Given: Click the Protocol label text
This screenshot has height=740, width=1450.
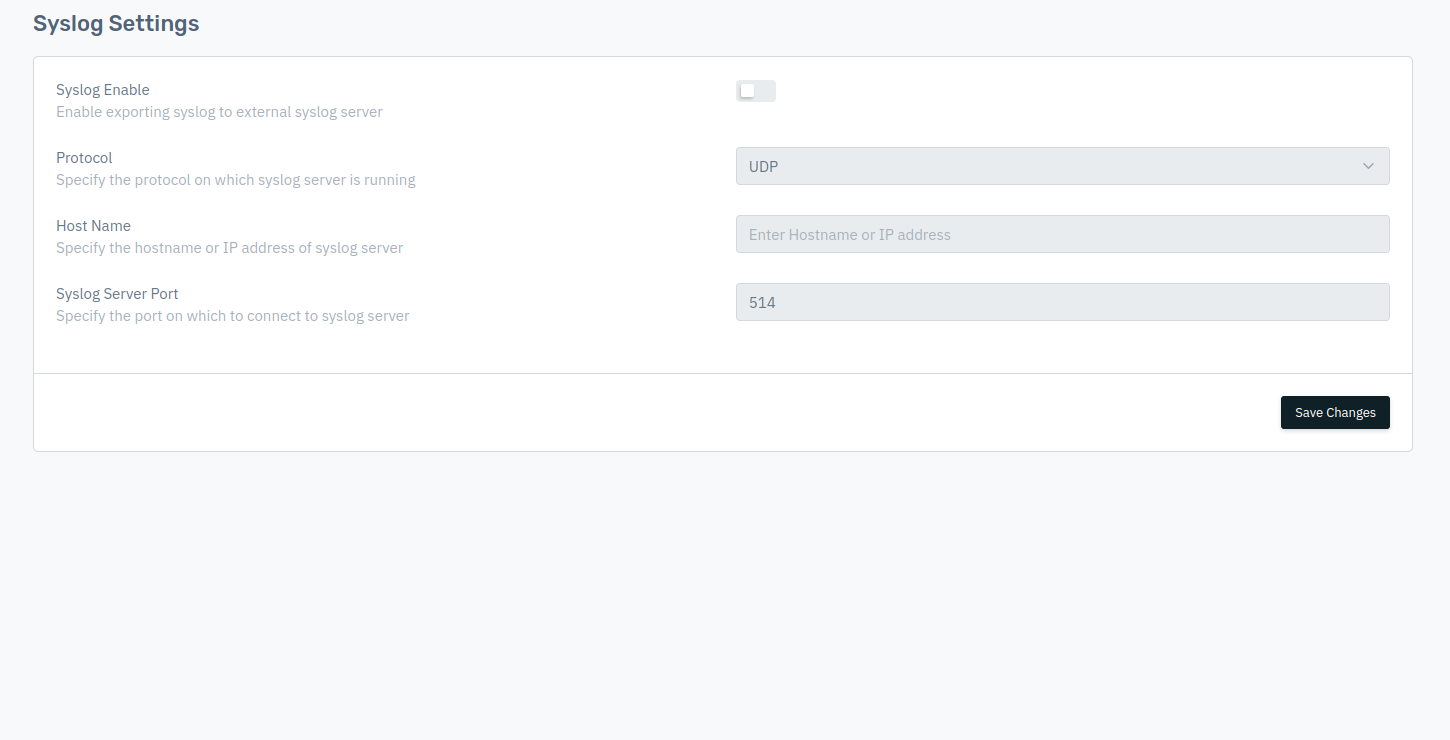Looking at the screenshot, I should (84, 158).
